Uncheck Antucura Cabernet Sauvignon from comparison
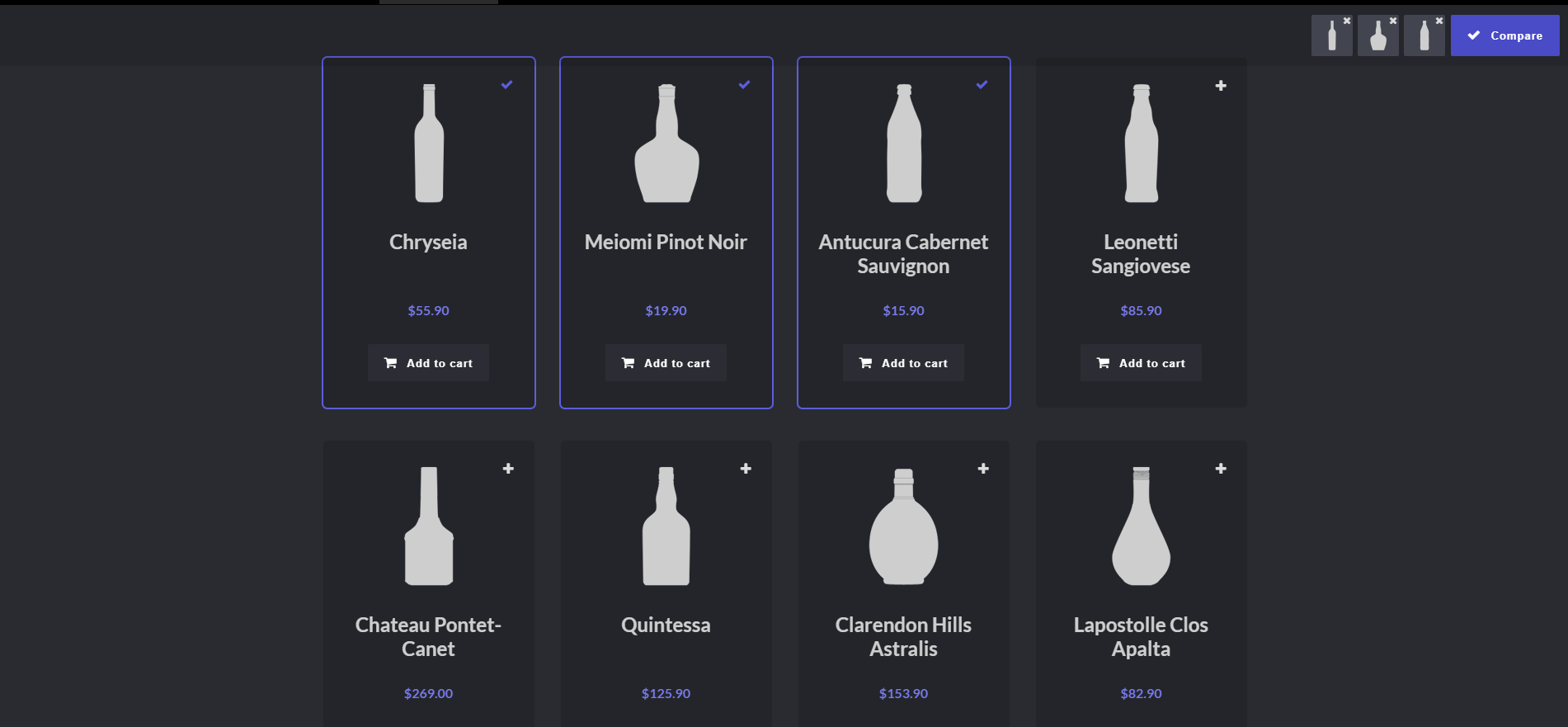The width and height of the screenshot is (1568, 727). point(982,85)
